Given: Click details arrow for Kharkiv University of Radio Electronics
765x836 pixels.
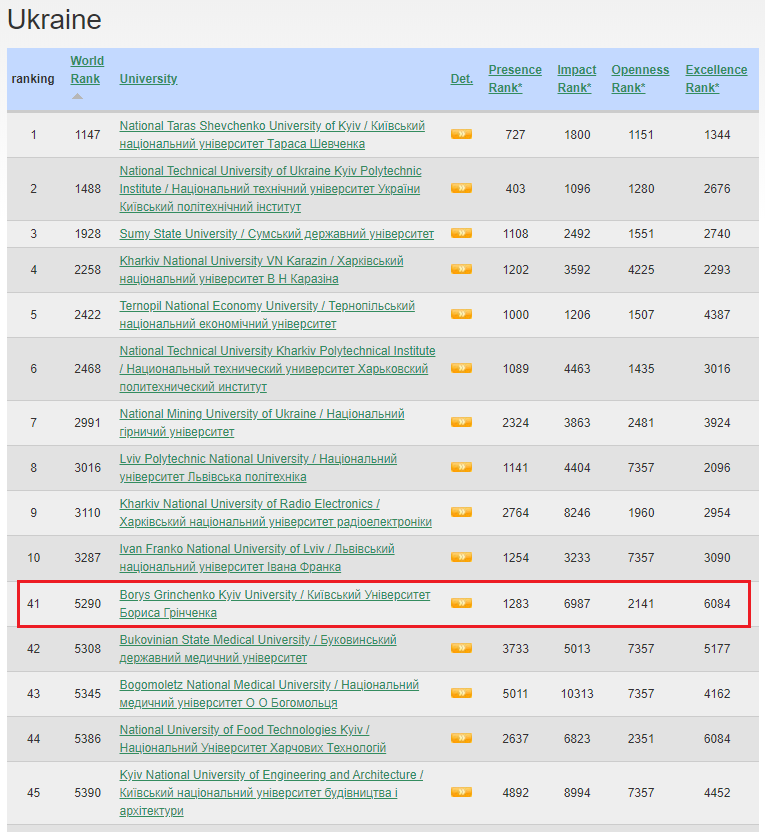Looking at the screenshot, I should point(461,512).
